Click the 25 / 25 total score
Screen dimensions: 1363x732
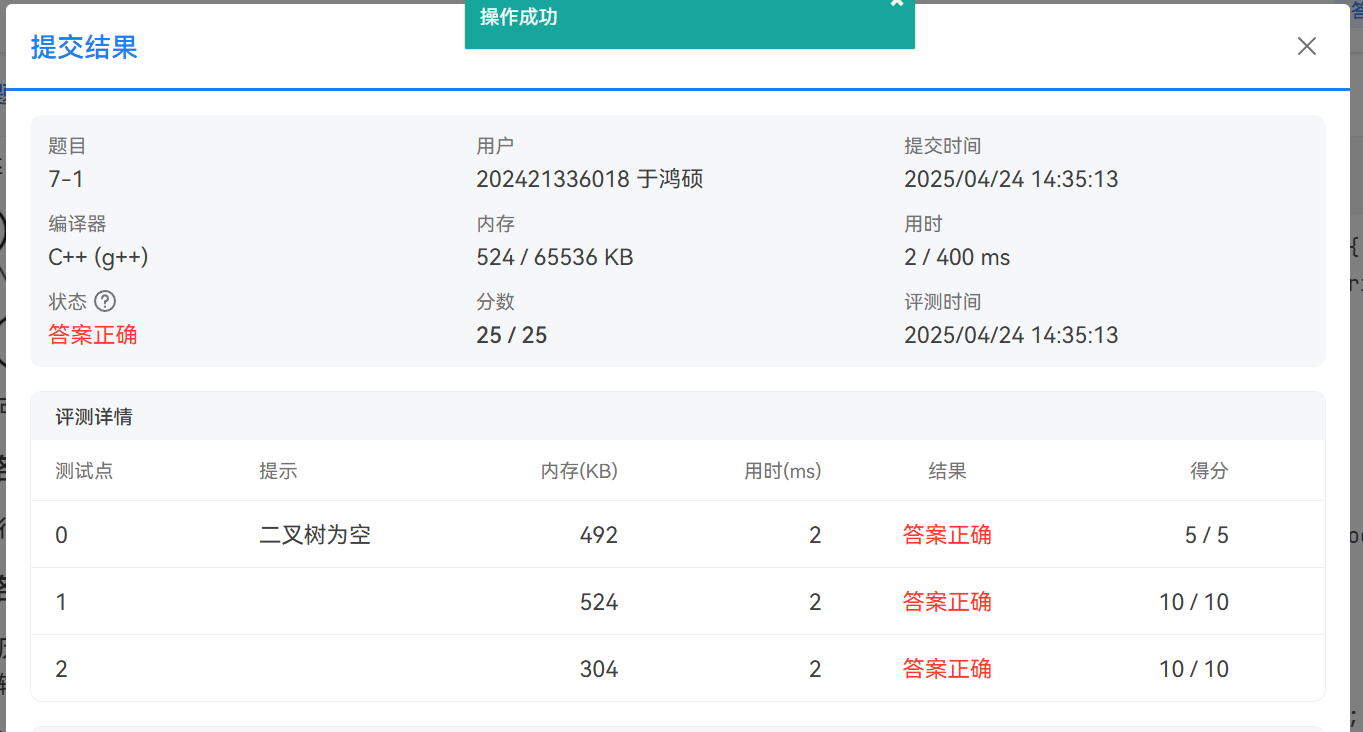pyautogui.click(x=512, y=335)
